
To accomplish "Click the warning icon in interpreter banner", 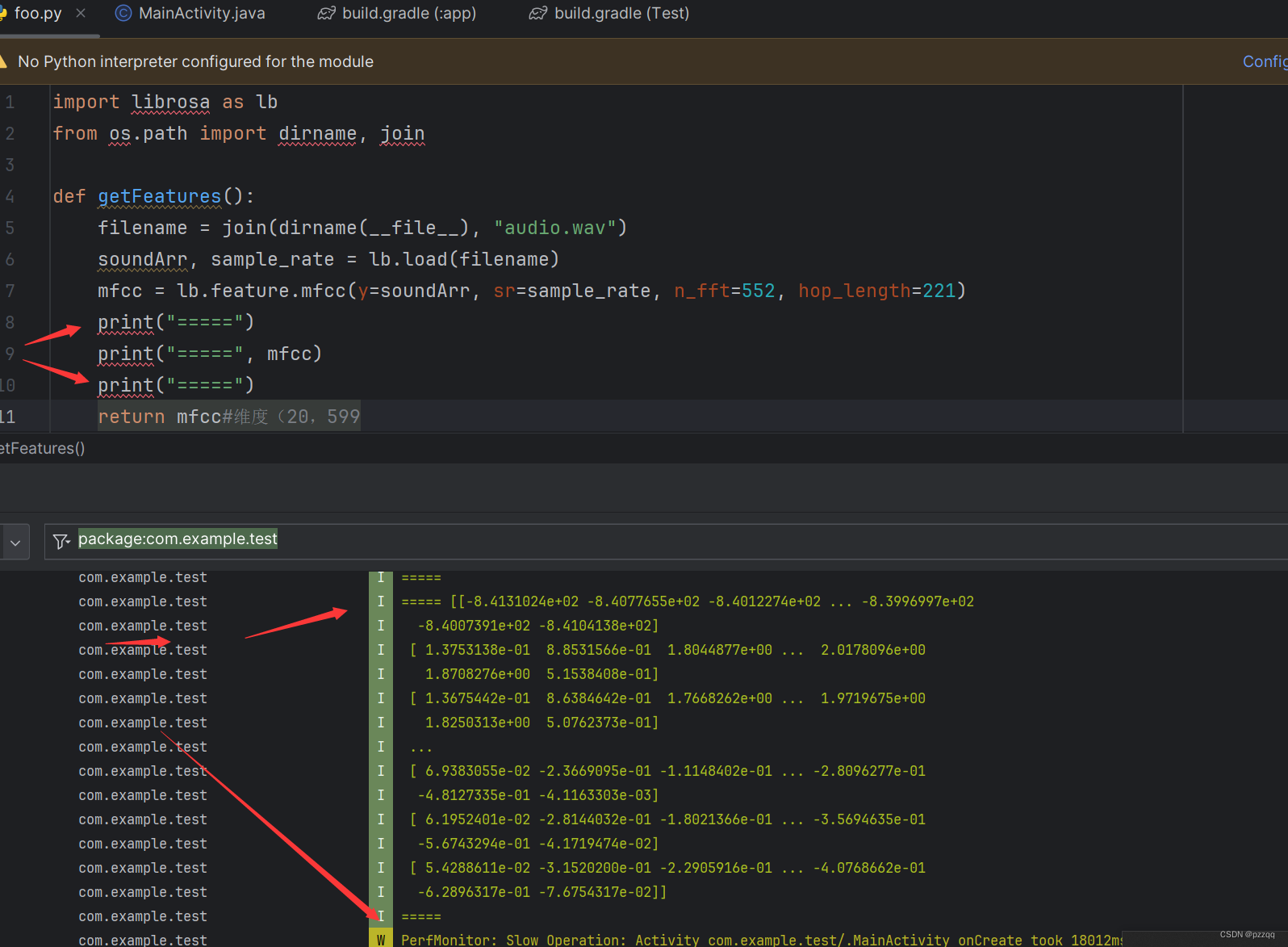I will 3,62.
